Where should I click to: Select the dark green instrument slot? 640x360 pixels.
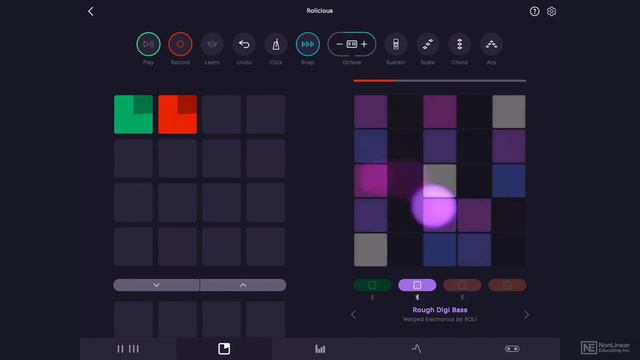tap(372, 285)
